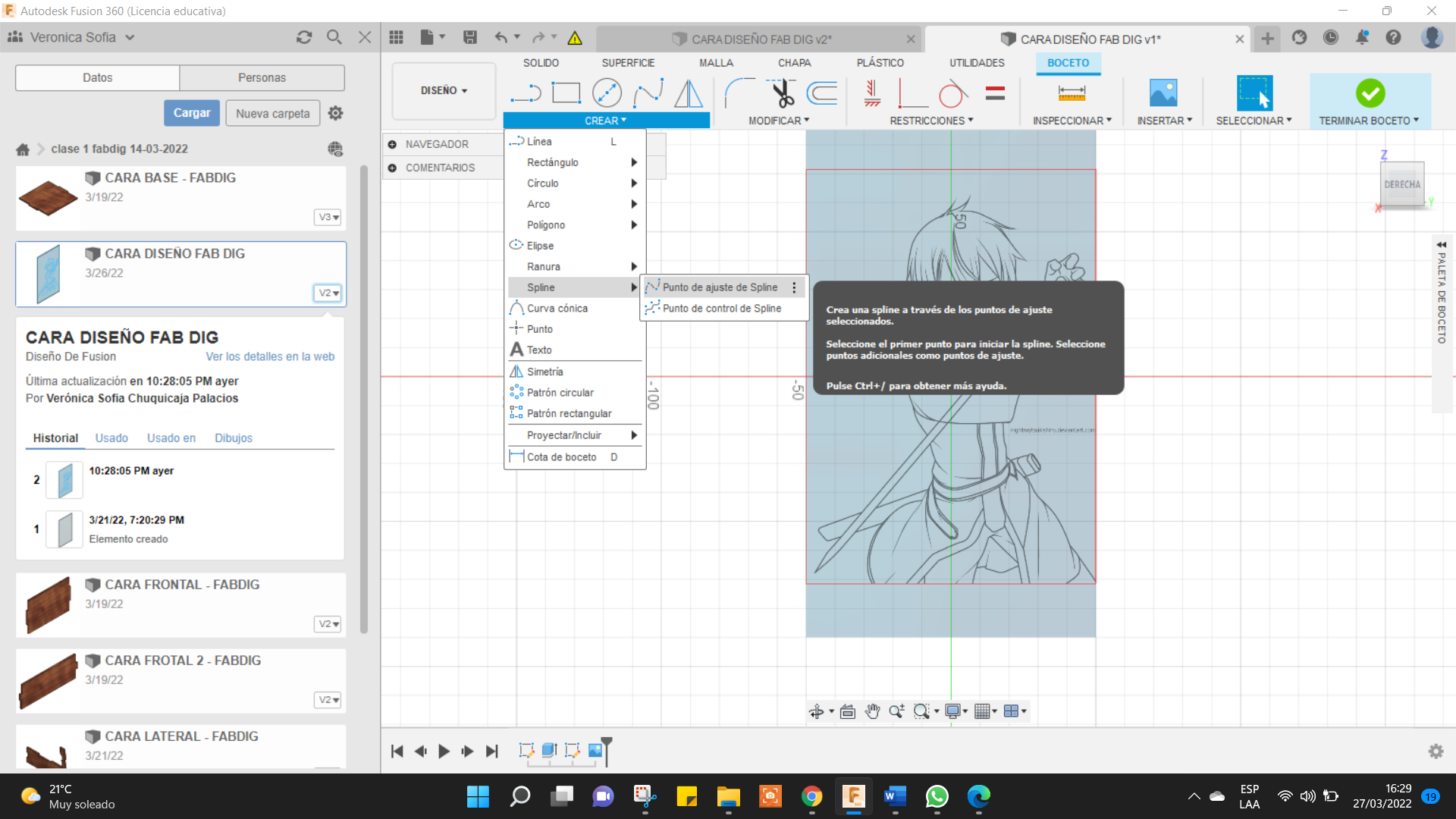1456x819 pixels.
Task: Choose Punto de control de Spline
Action: click(721, 309)
